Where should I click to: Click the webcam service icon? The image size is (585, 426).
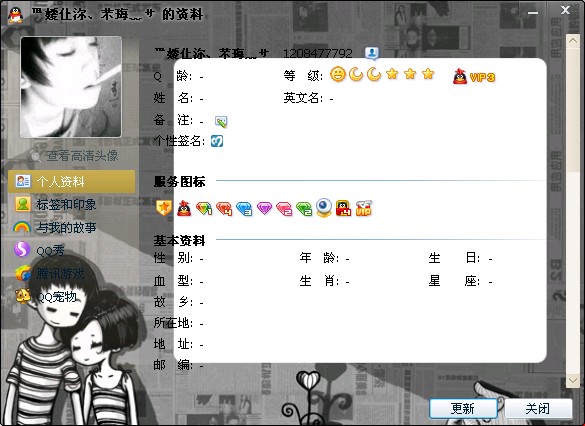pyautogui.click(x=324, y=207)
